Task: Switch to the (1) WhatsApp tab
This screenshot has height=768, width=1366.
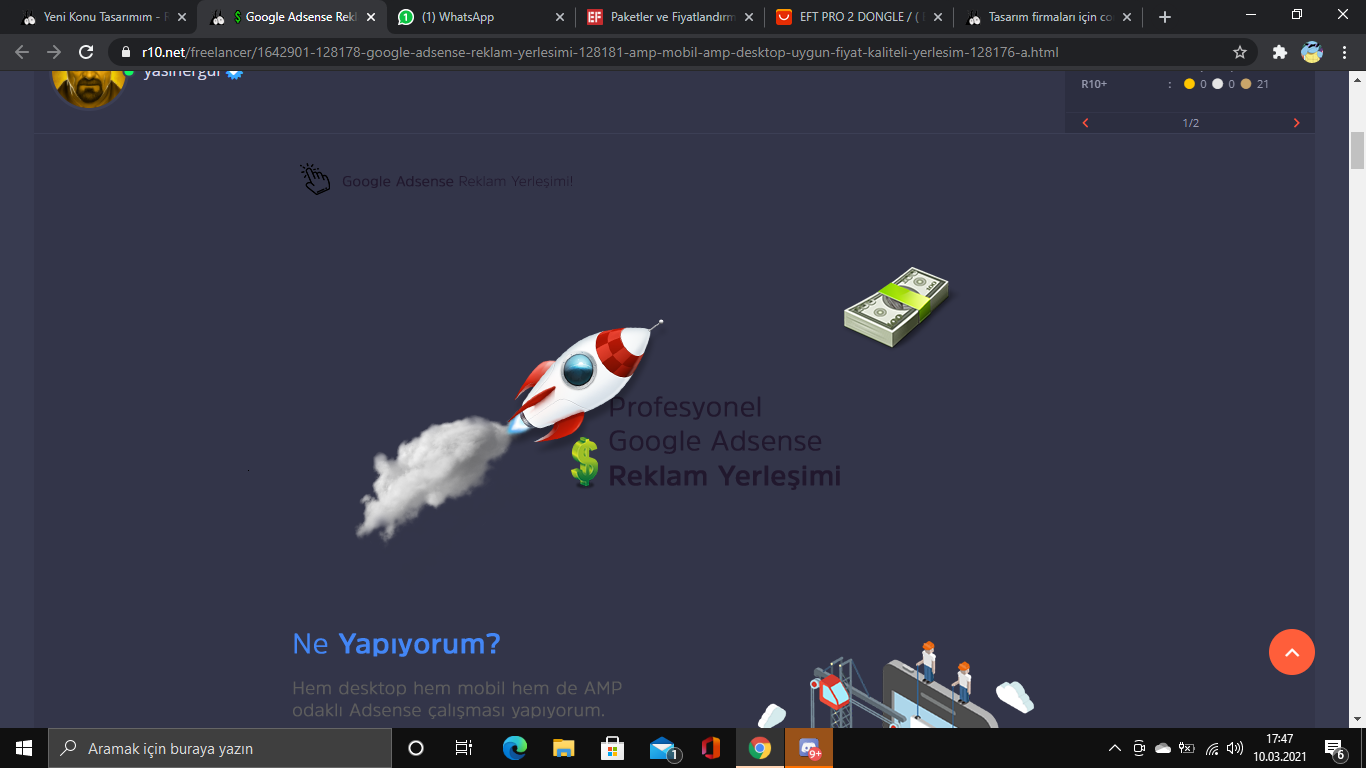Action: tap(481, 17)
